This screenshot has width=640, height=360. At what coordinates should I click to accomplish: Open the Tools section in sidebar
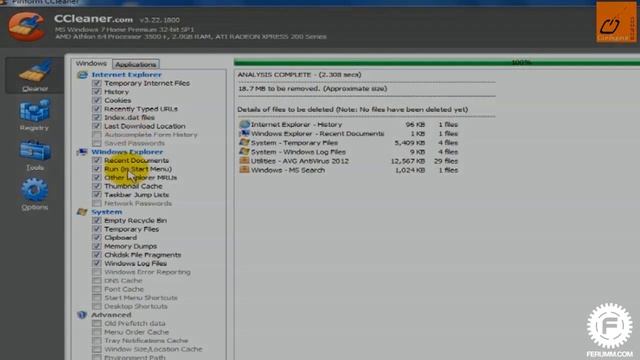point(35,155)
